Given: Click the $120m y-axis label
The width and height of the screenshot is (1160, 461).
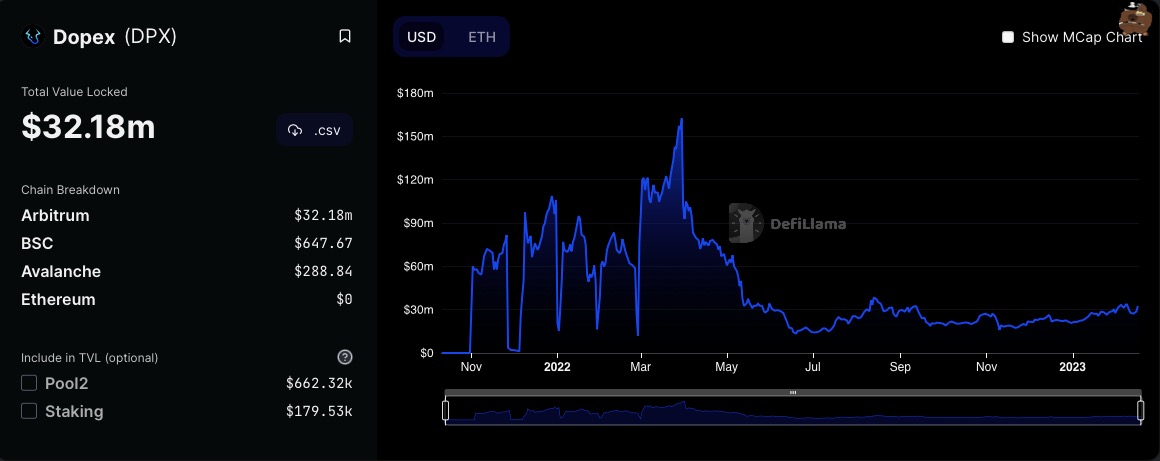Looking at the screenshot, I should point(415,180).
